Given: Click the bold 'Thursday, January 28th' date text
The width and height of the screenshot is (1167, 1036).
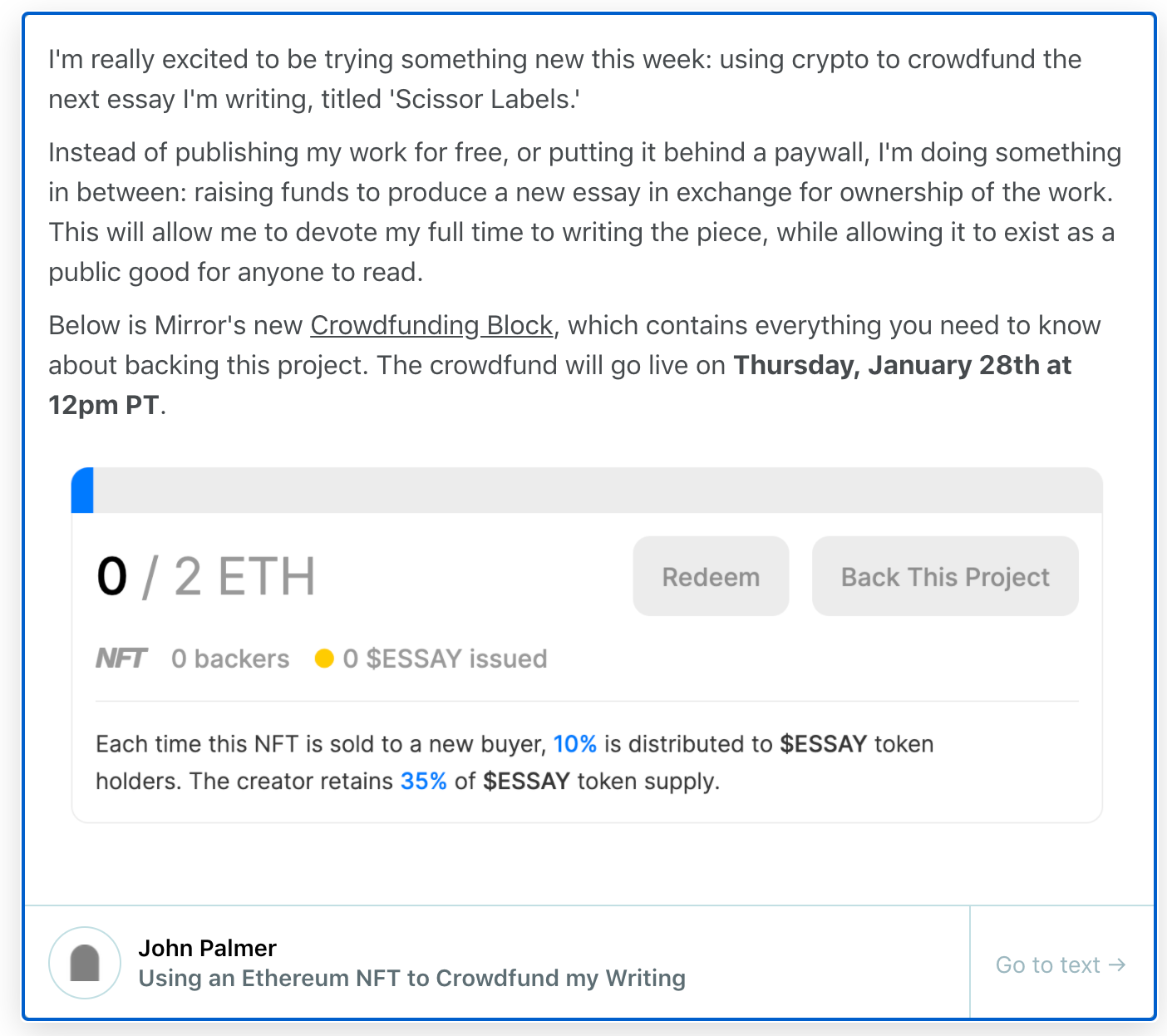Looking at the screenshot, I should (x=902, y=365).
